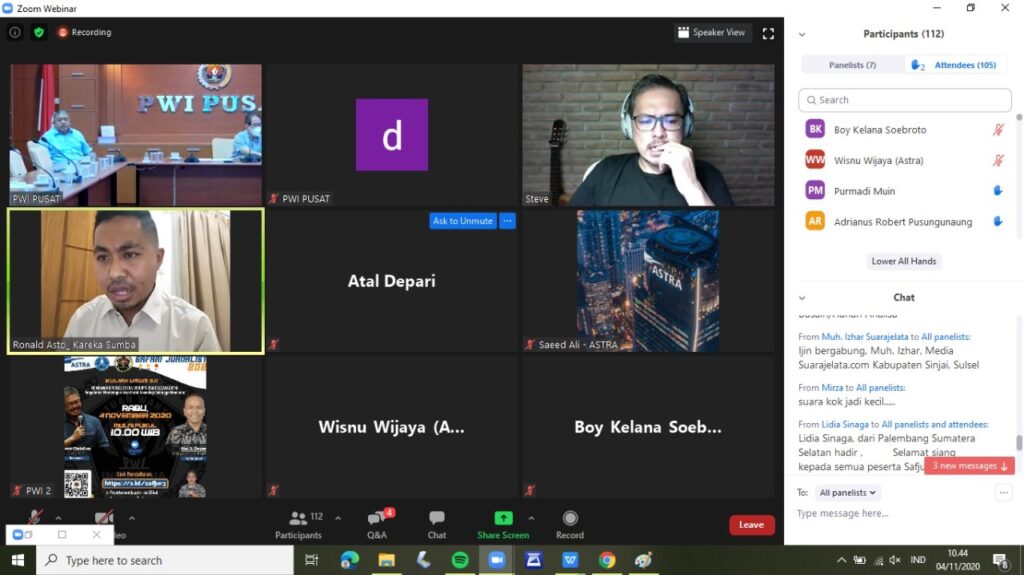Select Boy Kelana Soeb... name tile
Image resolution: width=1024 pixels, height=575 pixels.
648,427
